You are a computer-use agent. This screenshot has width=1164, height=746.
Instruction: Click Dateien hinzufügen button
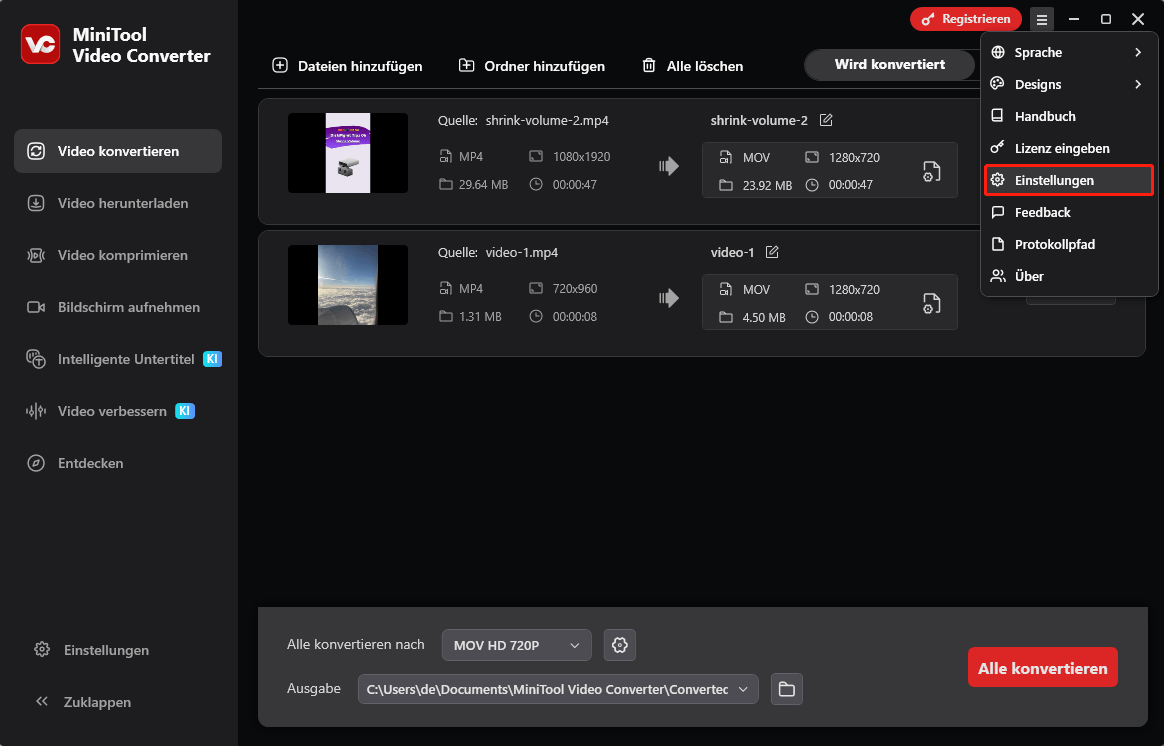[x=347, y=66]
